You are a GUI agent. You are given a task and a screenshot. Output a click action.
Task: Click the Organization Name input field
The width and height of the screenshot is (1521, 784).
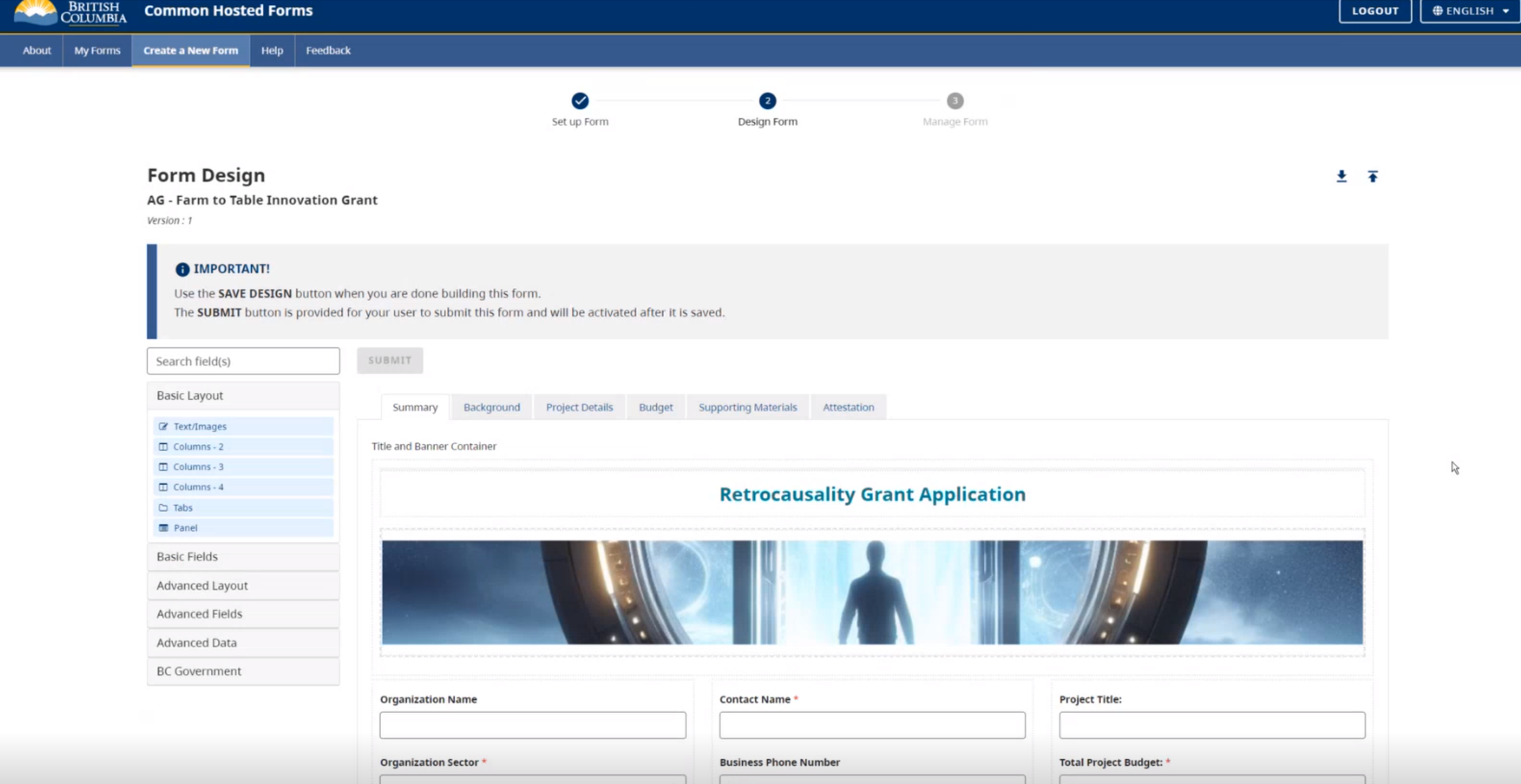[x=532, y=725]
